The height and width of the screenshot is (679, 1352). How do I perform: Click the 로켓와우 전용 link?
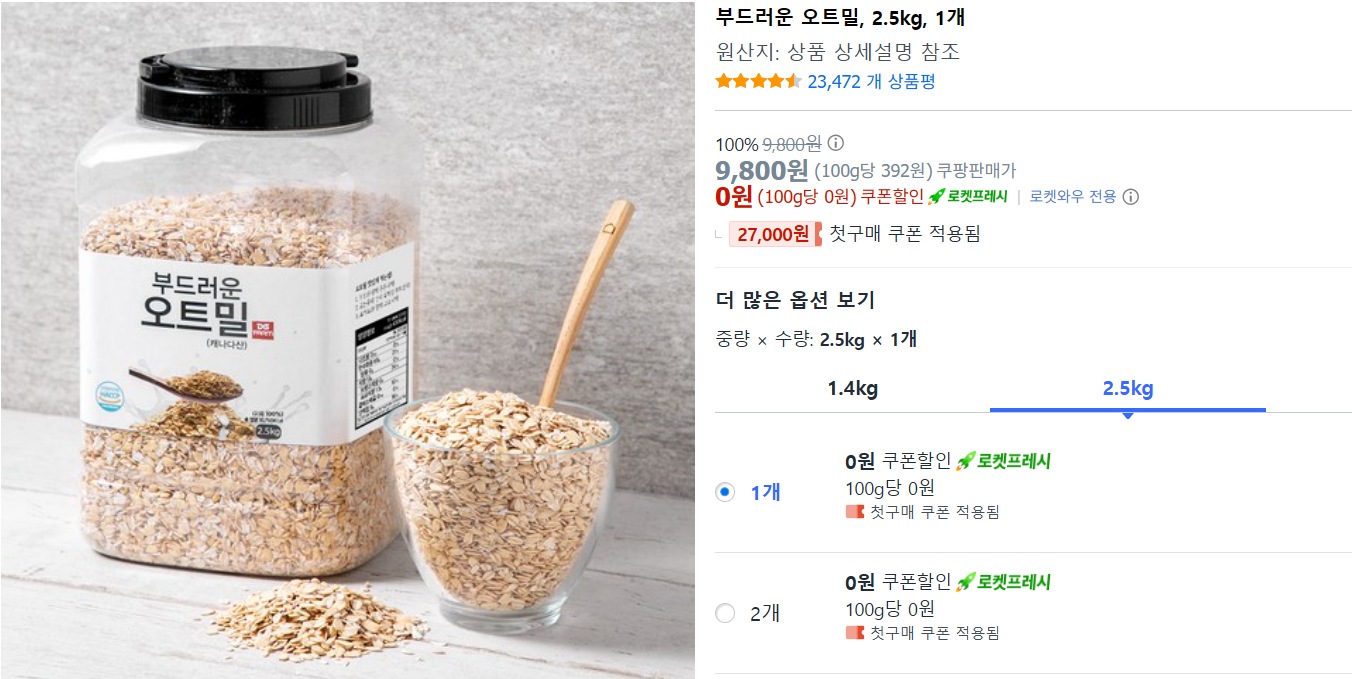click(x=1073, y=197)
